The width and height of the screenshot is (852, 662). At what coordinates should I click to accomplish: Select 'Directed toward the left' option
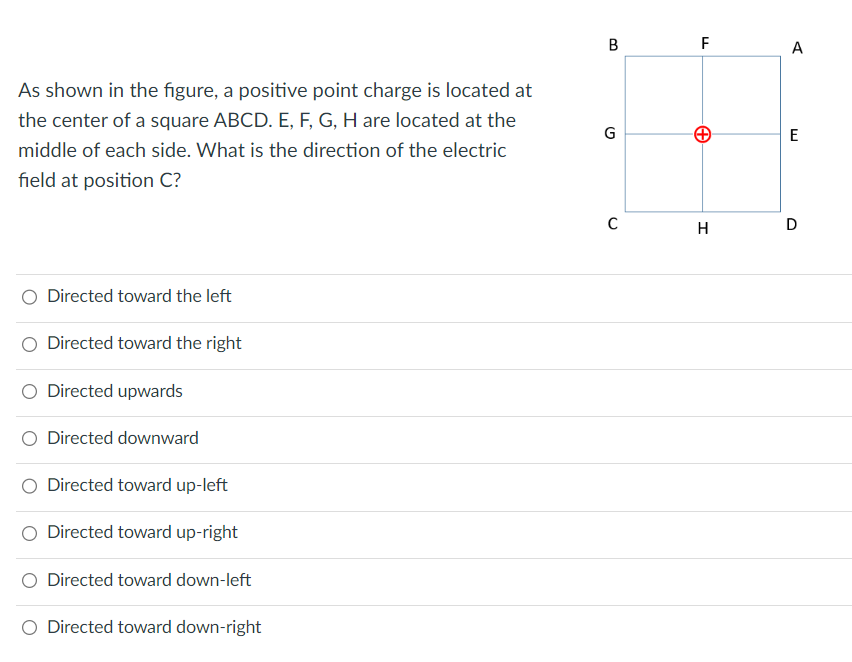(x=30, y=296)
